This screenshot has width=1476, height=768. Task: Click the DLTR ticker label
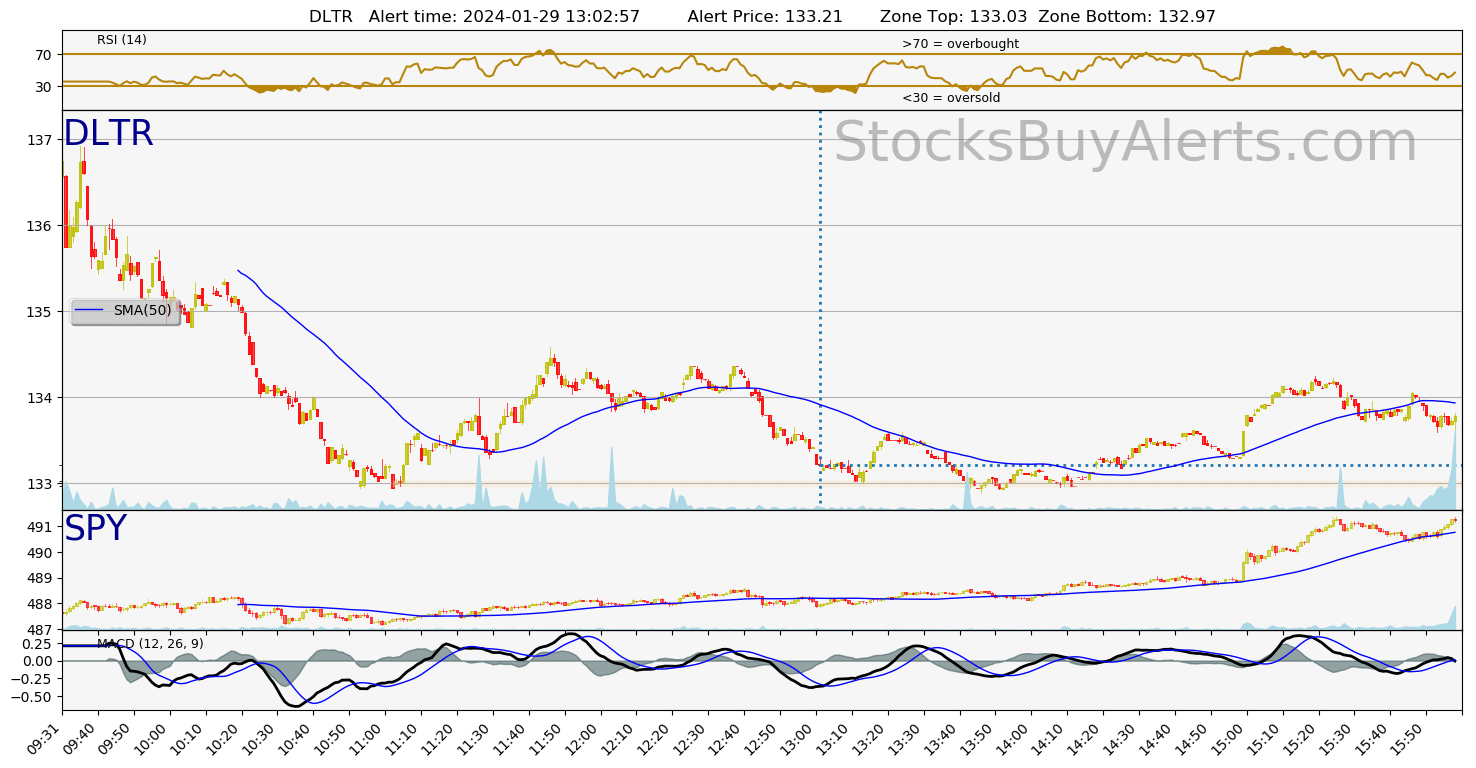tap(109, 134)
